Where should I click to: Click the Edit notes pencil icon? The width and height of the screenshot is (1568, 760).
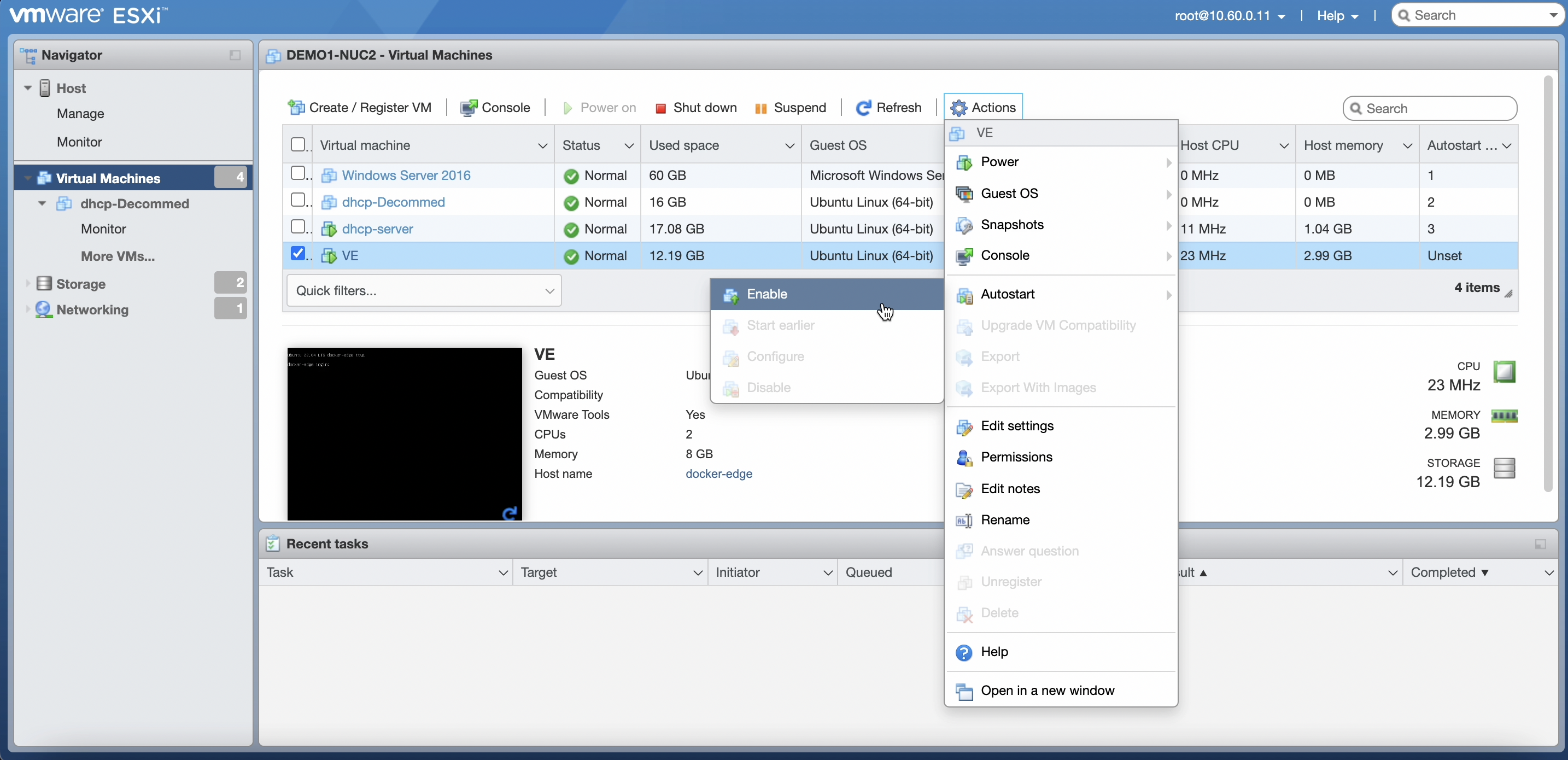(x=964, y=489)
